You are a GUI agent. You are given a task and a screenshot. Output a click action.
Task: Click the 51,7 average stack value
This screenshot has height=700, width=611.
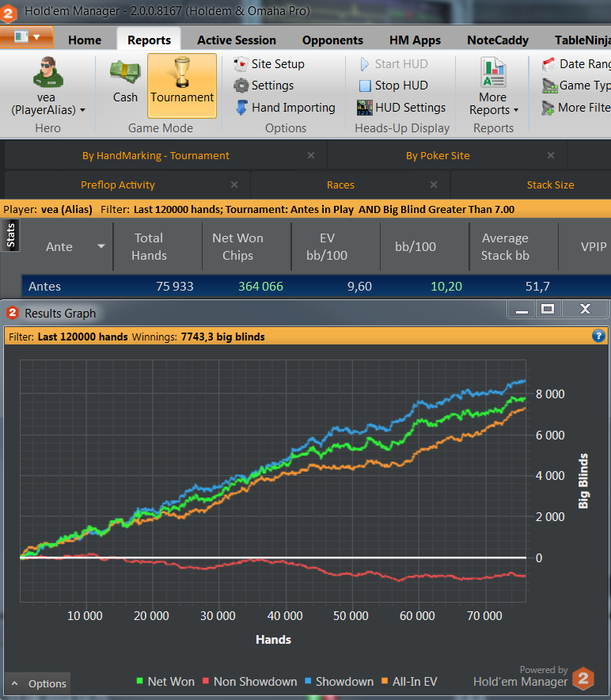(x=537, y=287)
